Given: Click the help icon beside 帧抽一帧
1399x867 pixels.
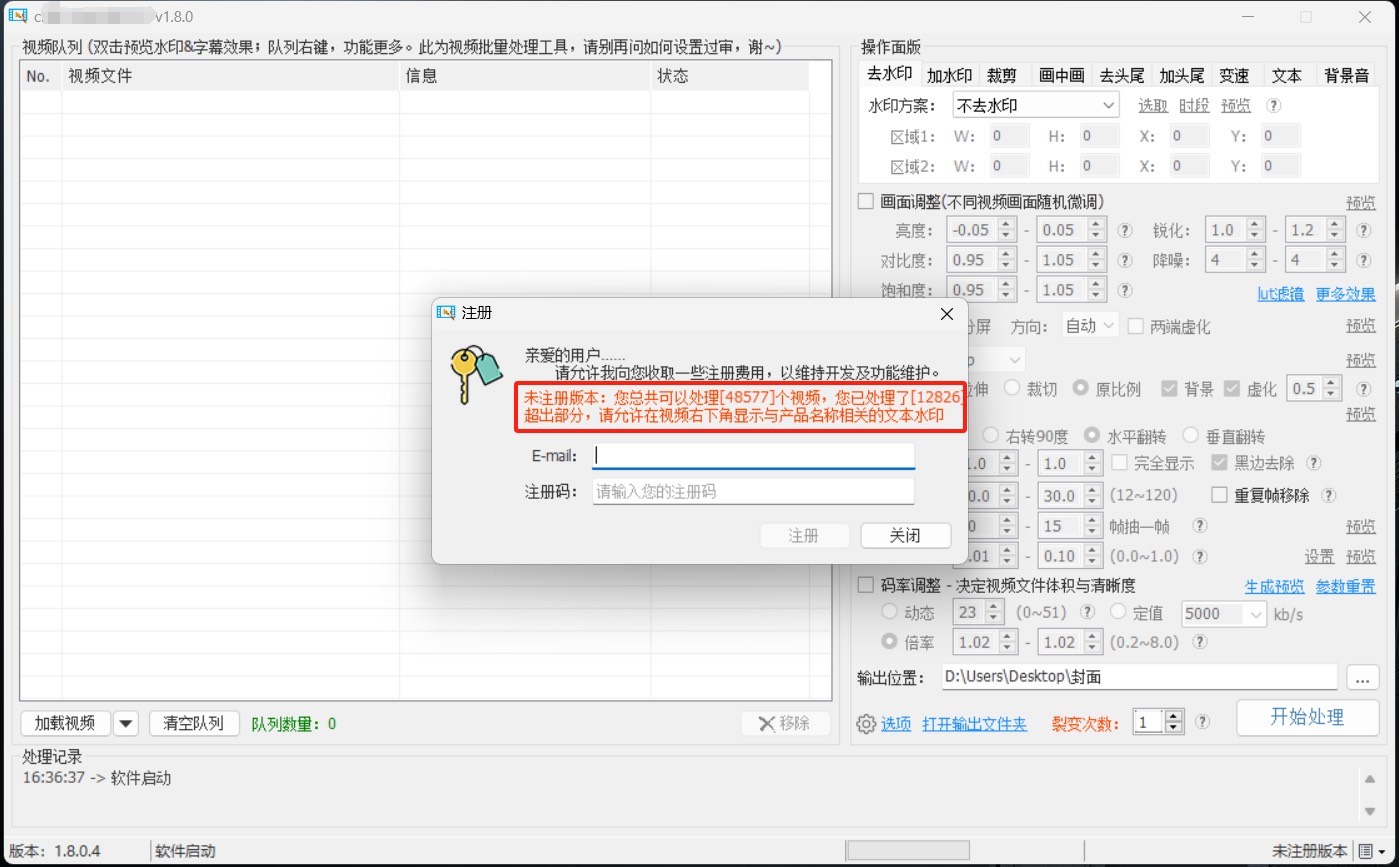Looking at the screenshot, I should [1199, 526].
